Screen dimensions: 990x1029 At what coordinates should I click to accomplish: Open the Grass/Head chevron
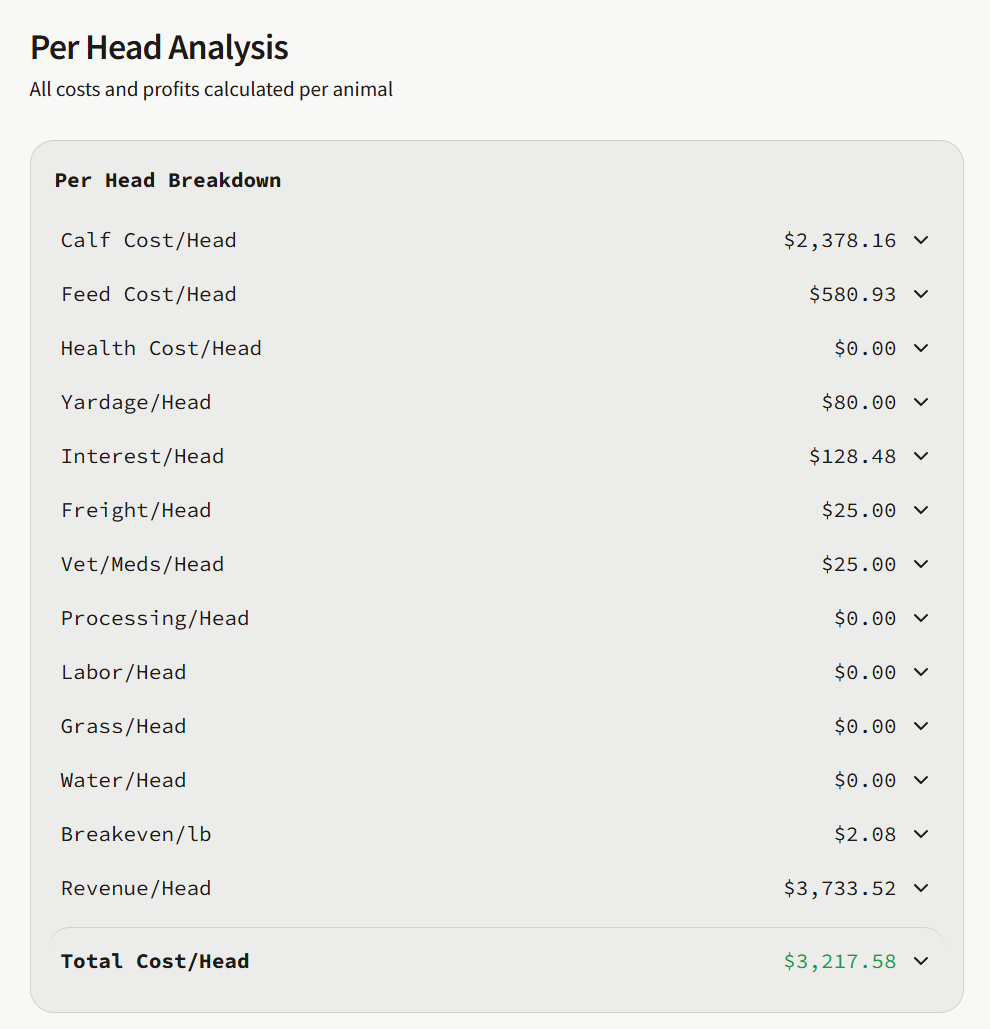(x=921, y=726)
